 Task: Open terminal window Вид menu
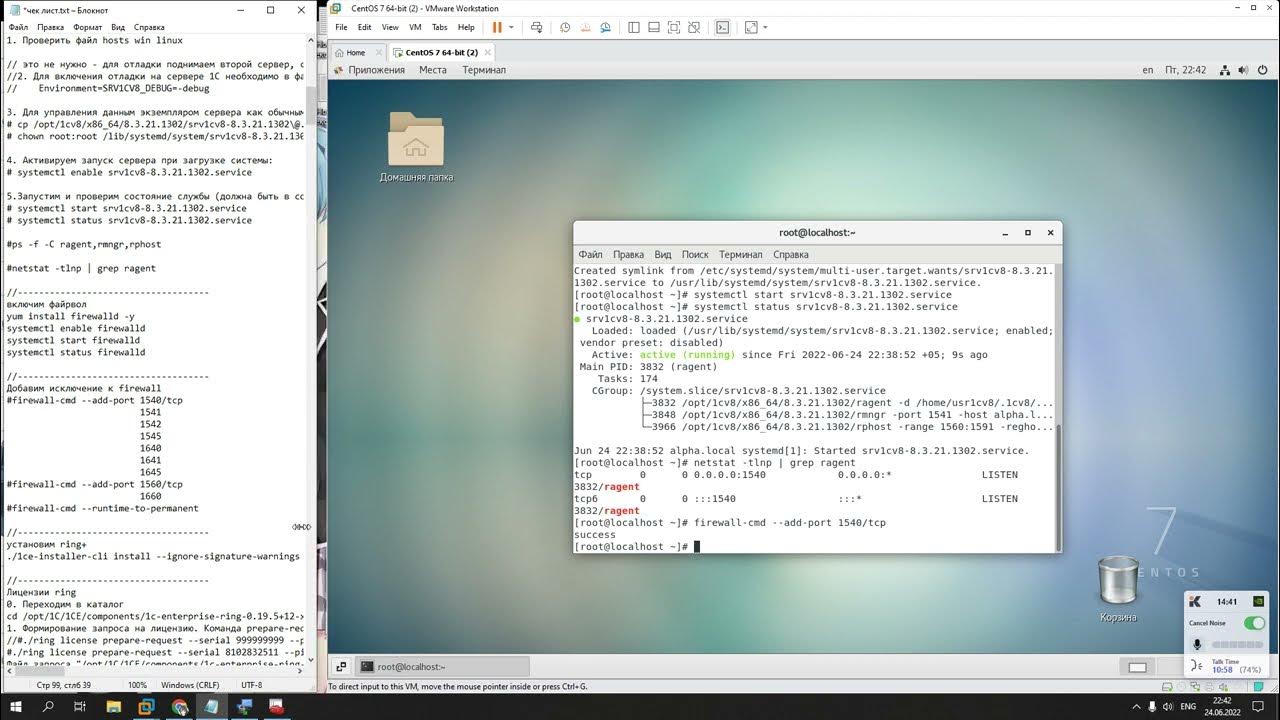click(663, 255)
